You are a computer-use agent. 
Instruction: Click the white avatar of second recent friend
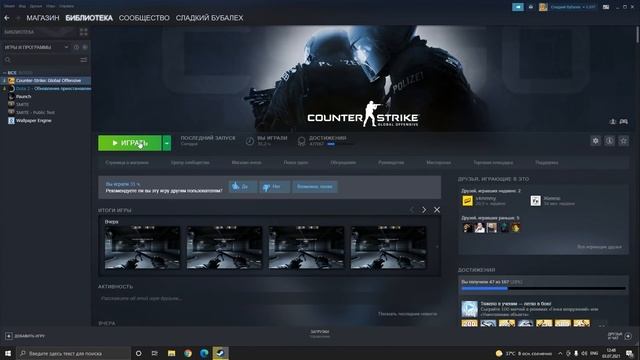pyautogui.click(x=536, y=200)
